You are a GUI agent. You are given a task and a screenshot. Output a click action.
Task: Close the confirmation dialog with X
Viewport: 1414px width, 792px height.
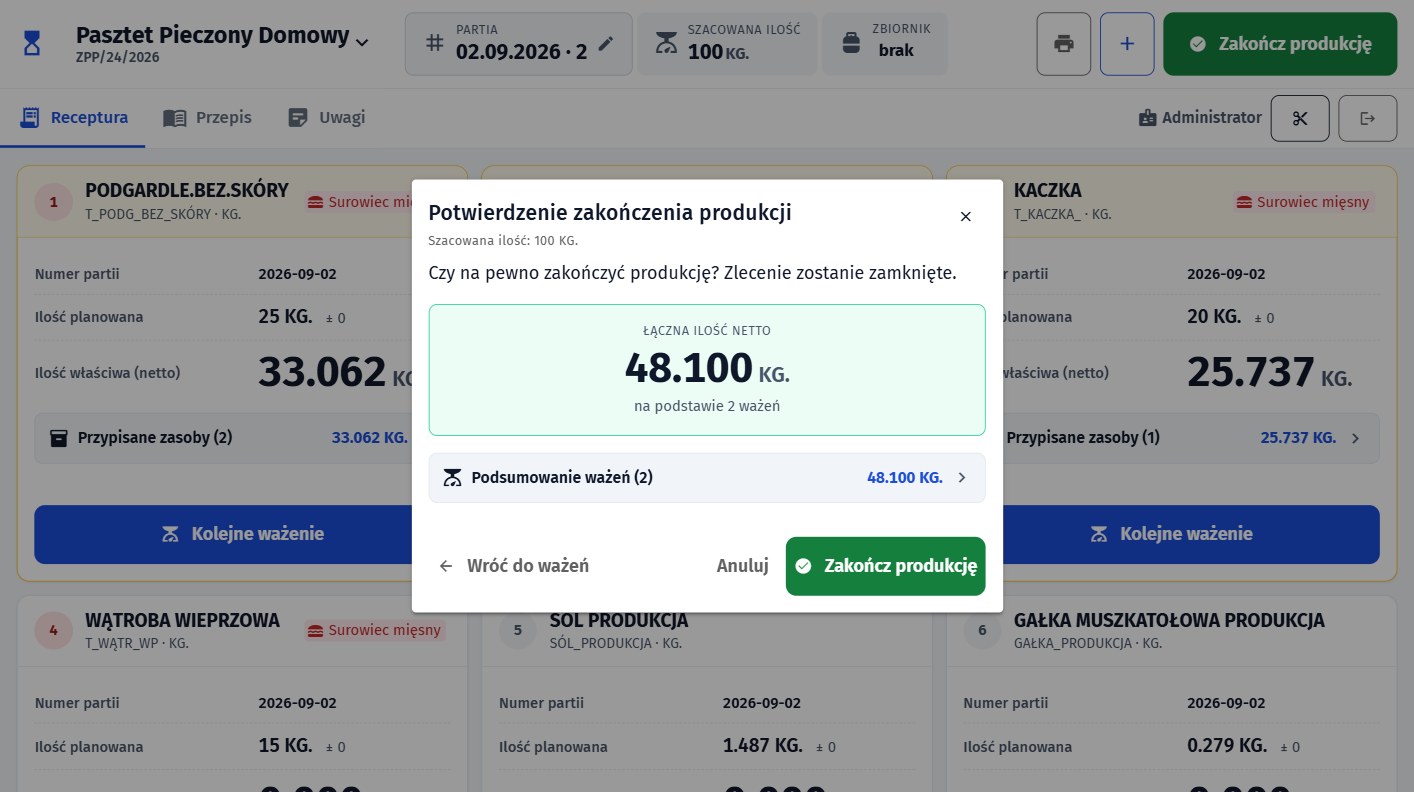tap(965, 216)
